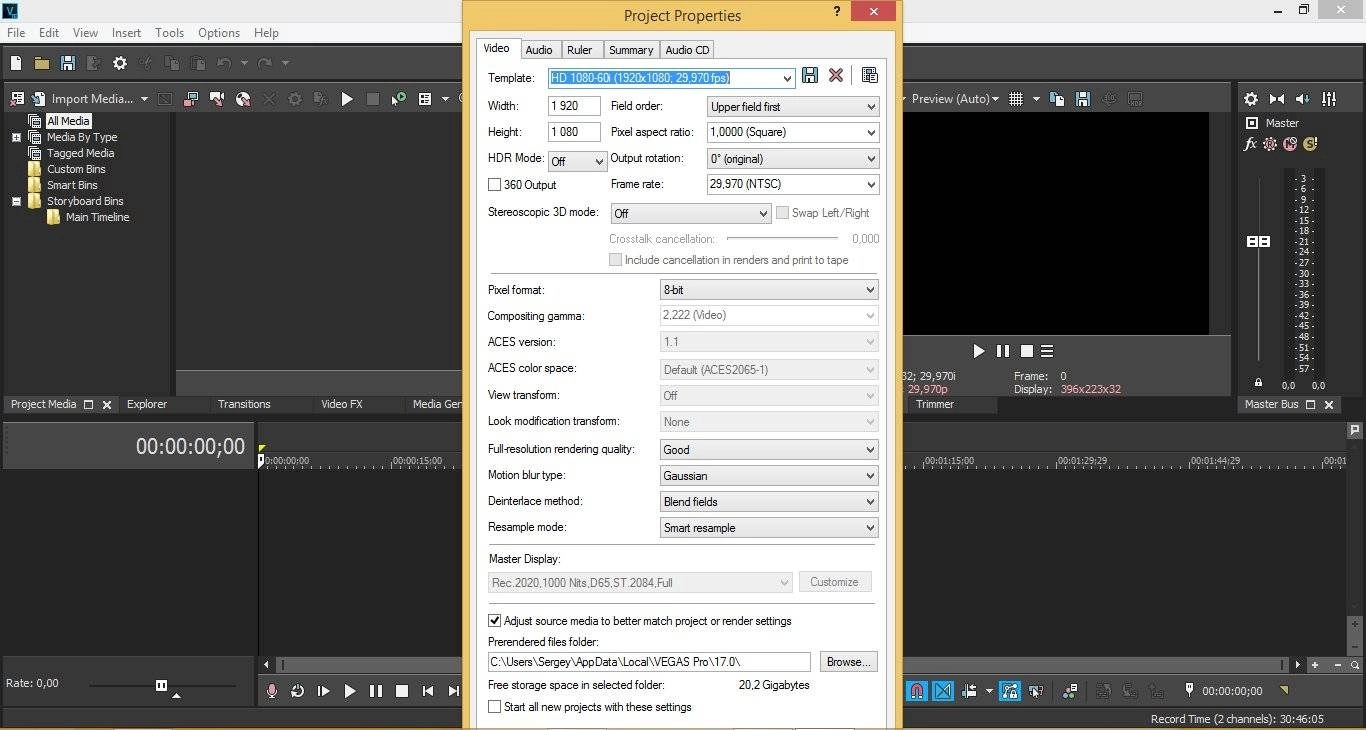
Task: Open the Stereoscopic 3D mode dropdown
Action: click(x=764, y=213)
